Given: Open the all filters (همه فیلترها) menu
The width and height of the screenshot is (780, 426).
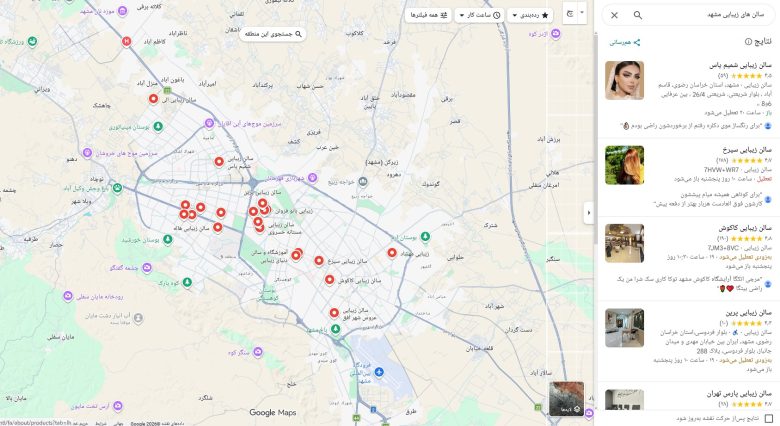Looking at the screenshot, I should [x=428, y=15].
